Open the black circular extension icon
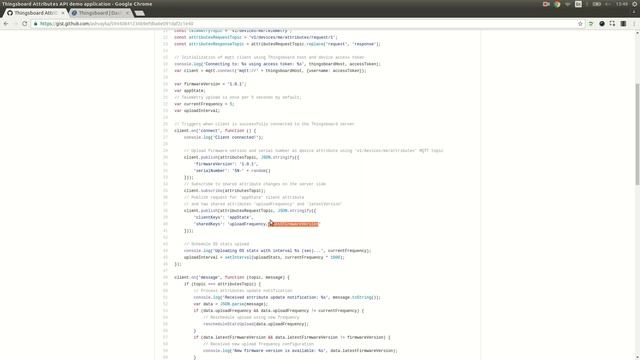Viewport: 640px width, 360px height. (602, 24)
